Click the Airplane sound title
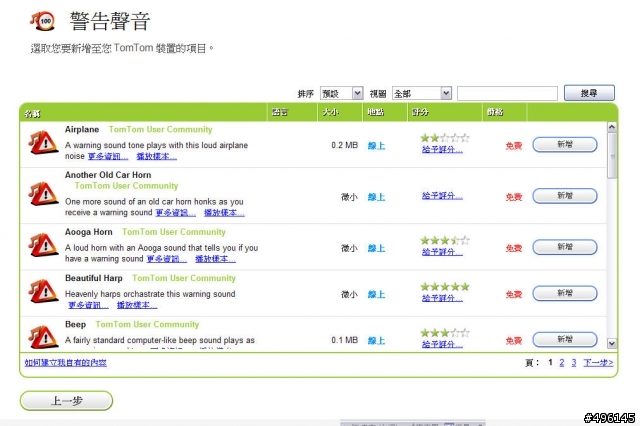The height and width of the screenshot is (426, 640). [x=82, y=129]
